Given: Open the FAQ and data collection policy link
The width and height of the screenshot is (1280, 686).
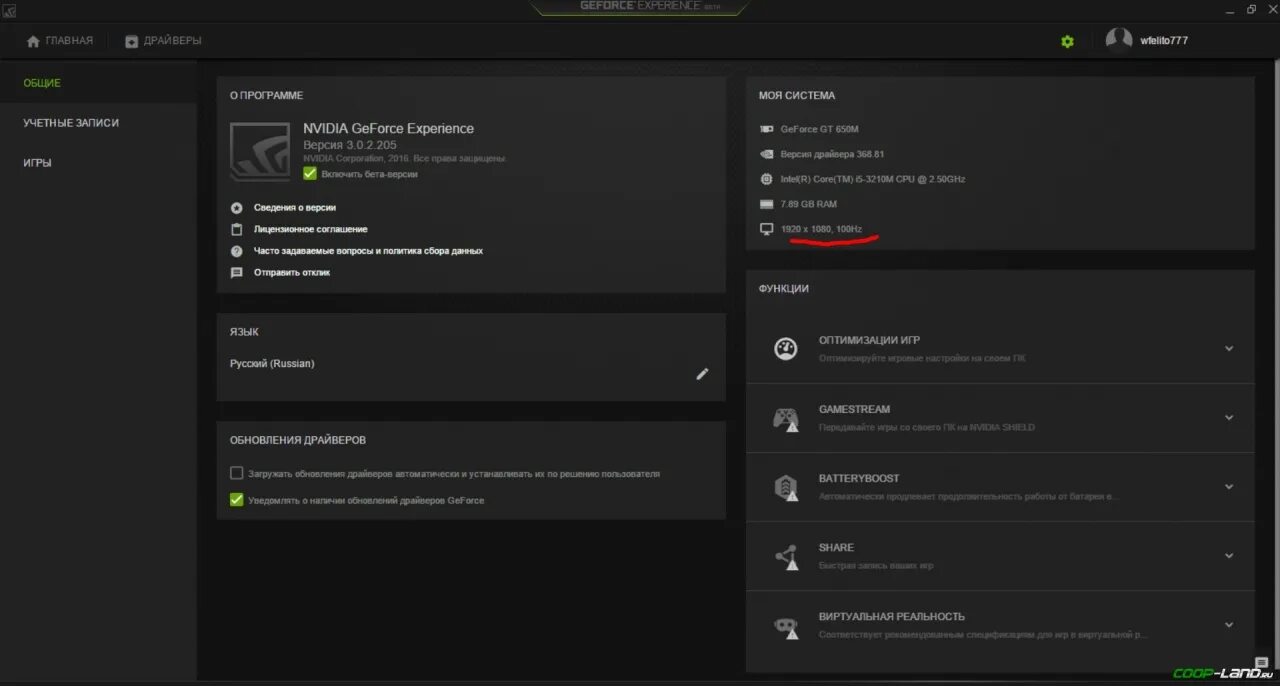Looking at the screenshot, I should [368, 251].
